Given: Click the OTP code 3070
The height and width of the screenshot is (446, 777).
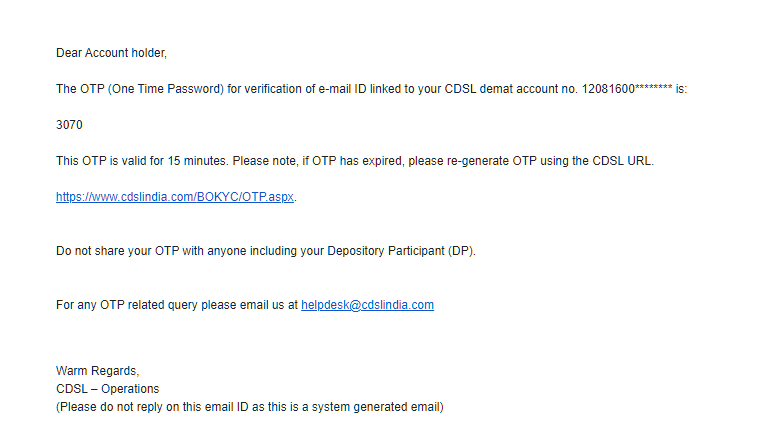Looking at the screenshot, I should click(69, 125).
